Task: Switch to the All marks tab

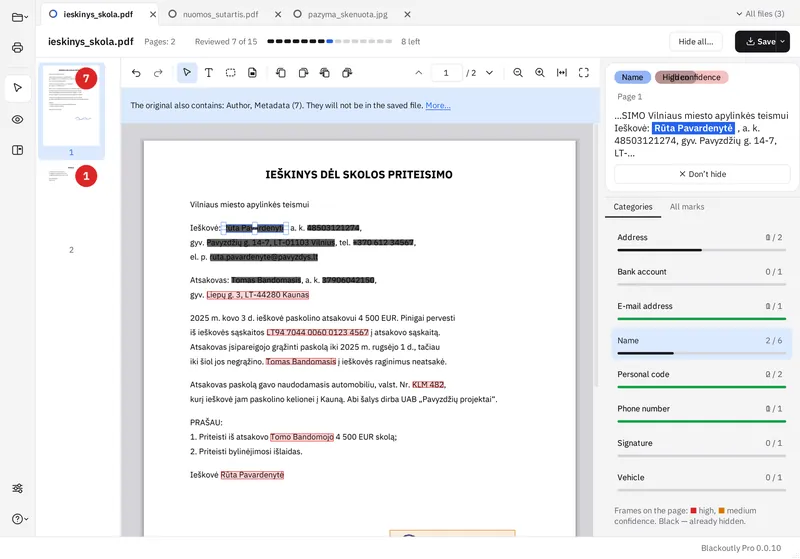Action: [687, 207]
